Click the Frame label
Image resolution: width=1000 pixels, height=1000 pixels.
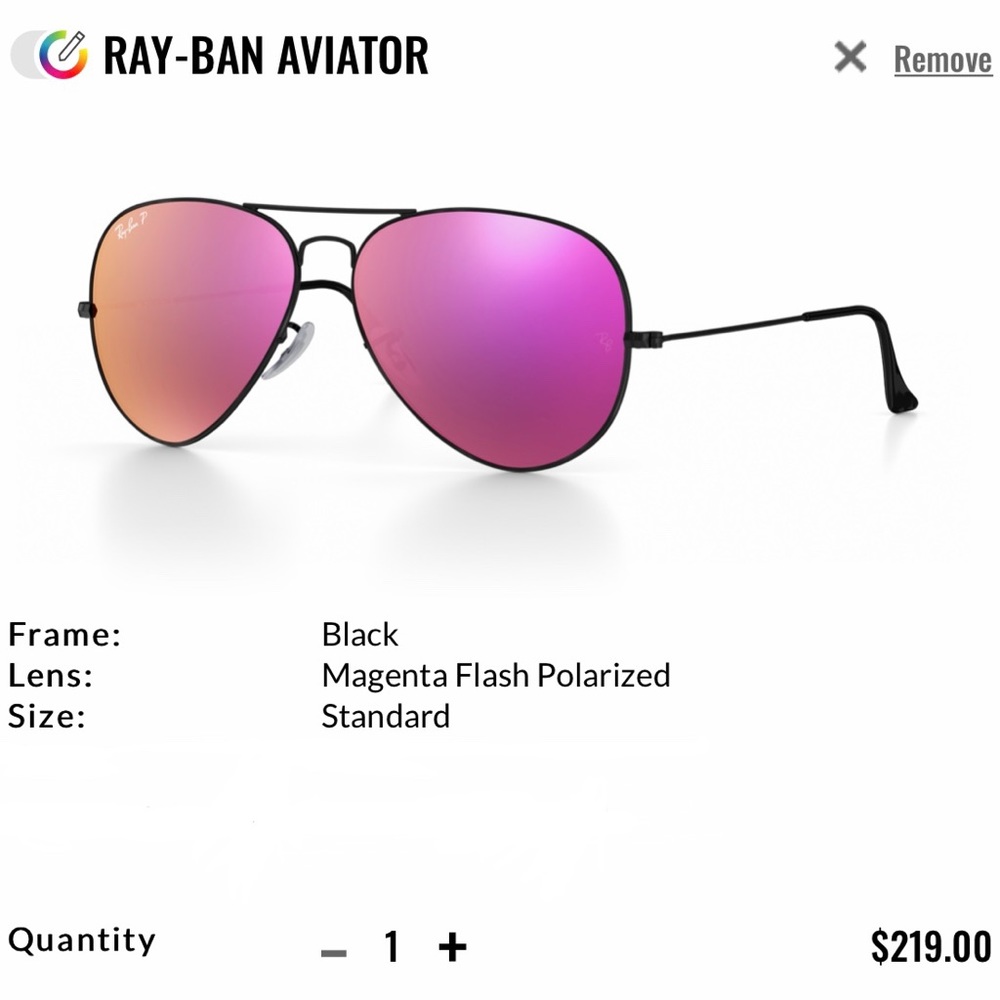pyautogui.click(x=64, y=634)
